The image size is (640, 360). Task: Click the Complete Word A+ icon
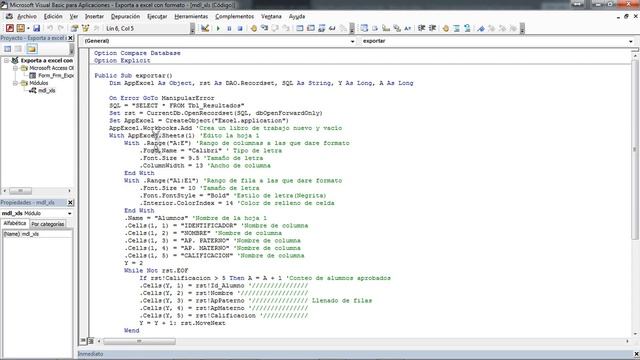coord(407,28)
